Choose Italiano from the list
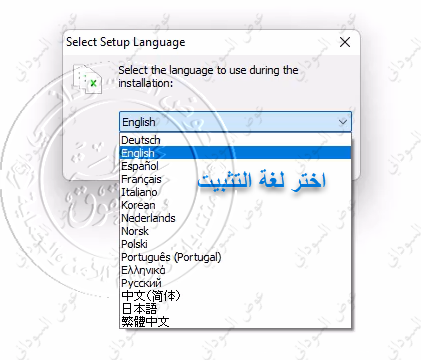The width and height of the screenshot is (421, 360). tap(235, 192)
